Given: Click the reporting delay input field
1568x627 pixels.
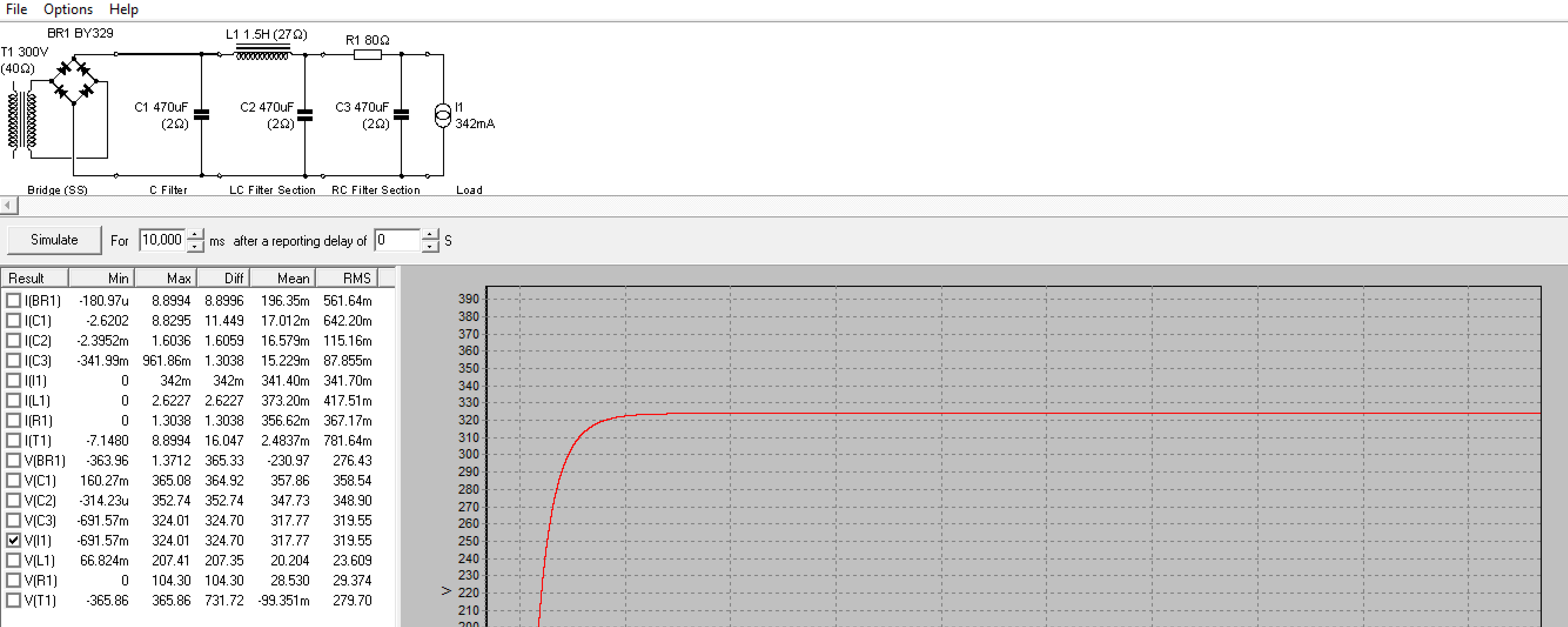Looking at the screenshot, I should coord(398,240).
